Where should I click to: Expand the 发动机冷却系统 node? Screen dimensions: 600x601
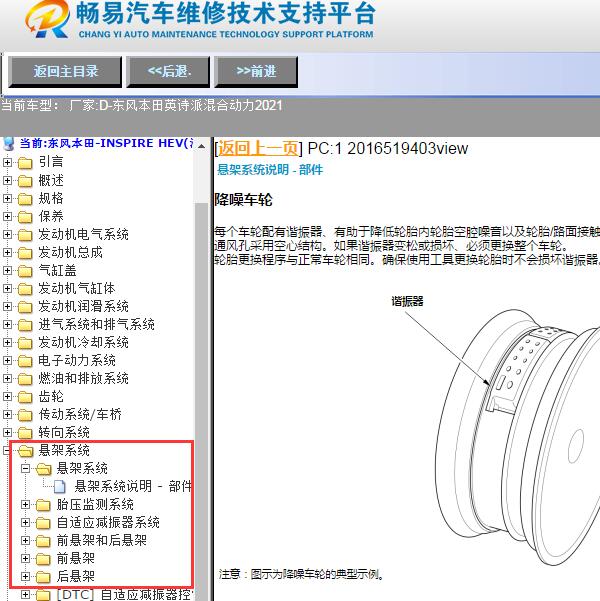click(x=7, y=343)
